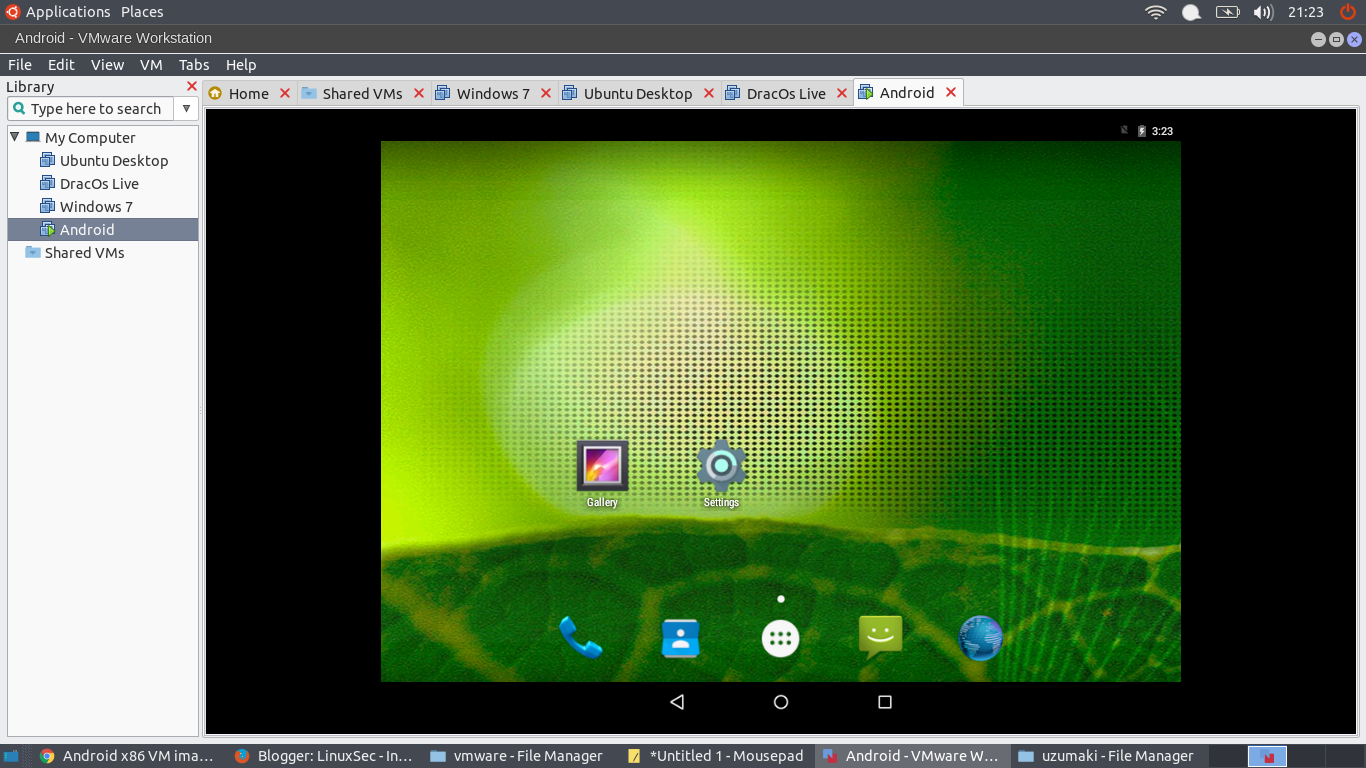Open the library search dropdown arrow
This screenshot has width=1366, height=768.
click(186, 108)
